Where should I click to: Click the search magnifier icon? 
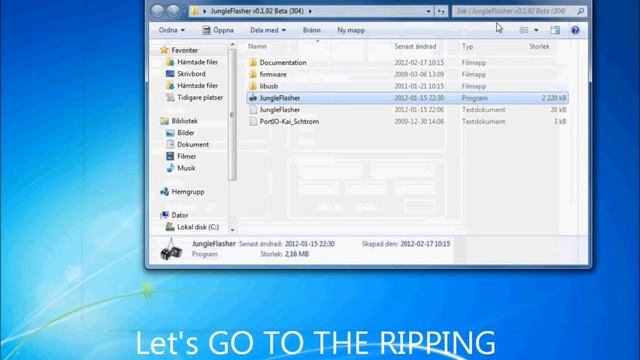pyautogui.click(x=580, y=11)
